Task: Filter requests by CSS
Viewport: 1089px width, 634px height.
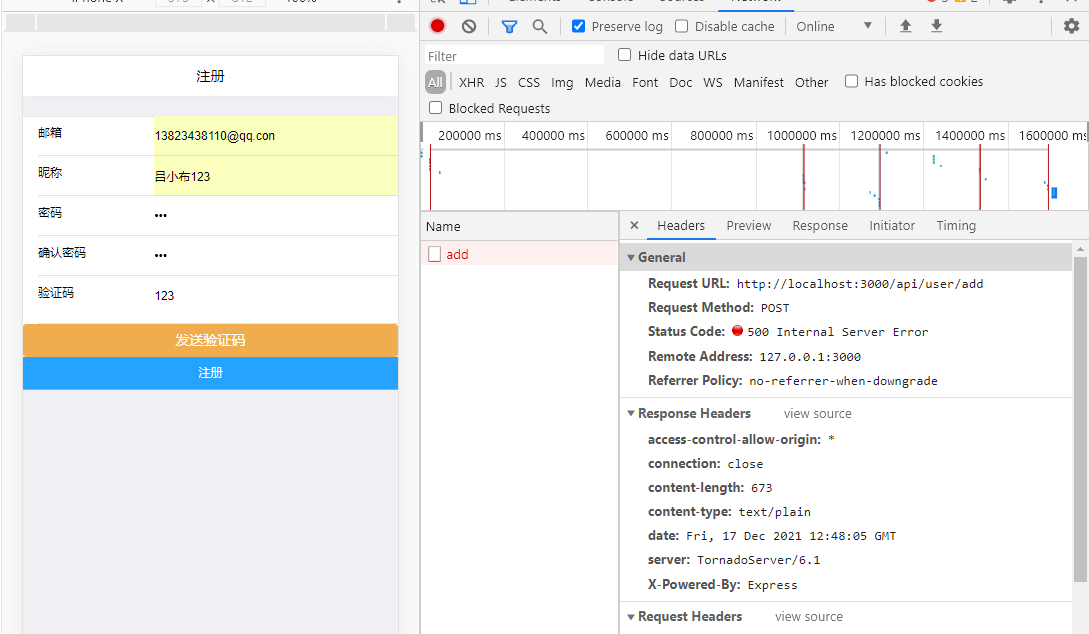Action: coord(529,83)
